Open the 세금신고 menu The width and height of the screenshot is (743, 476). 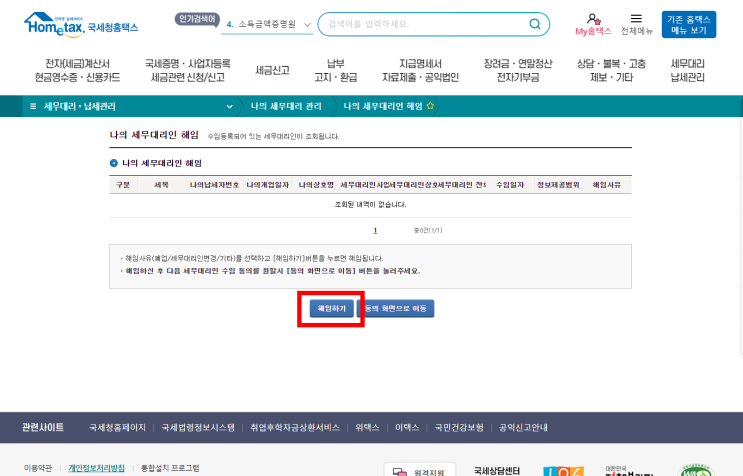point(272,71)
